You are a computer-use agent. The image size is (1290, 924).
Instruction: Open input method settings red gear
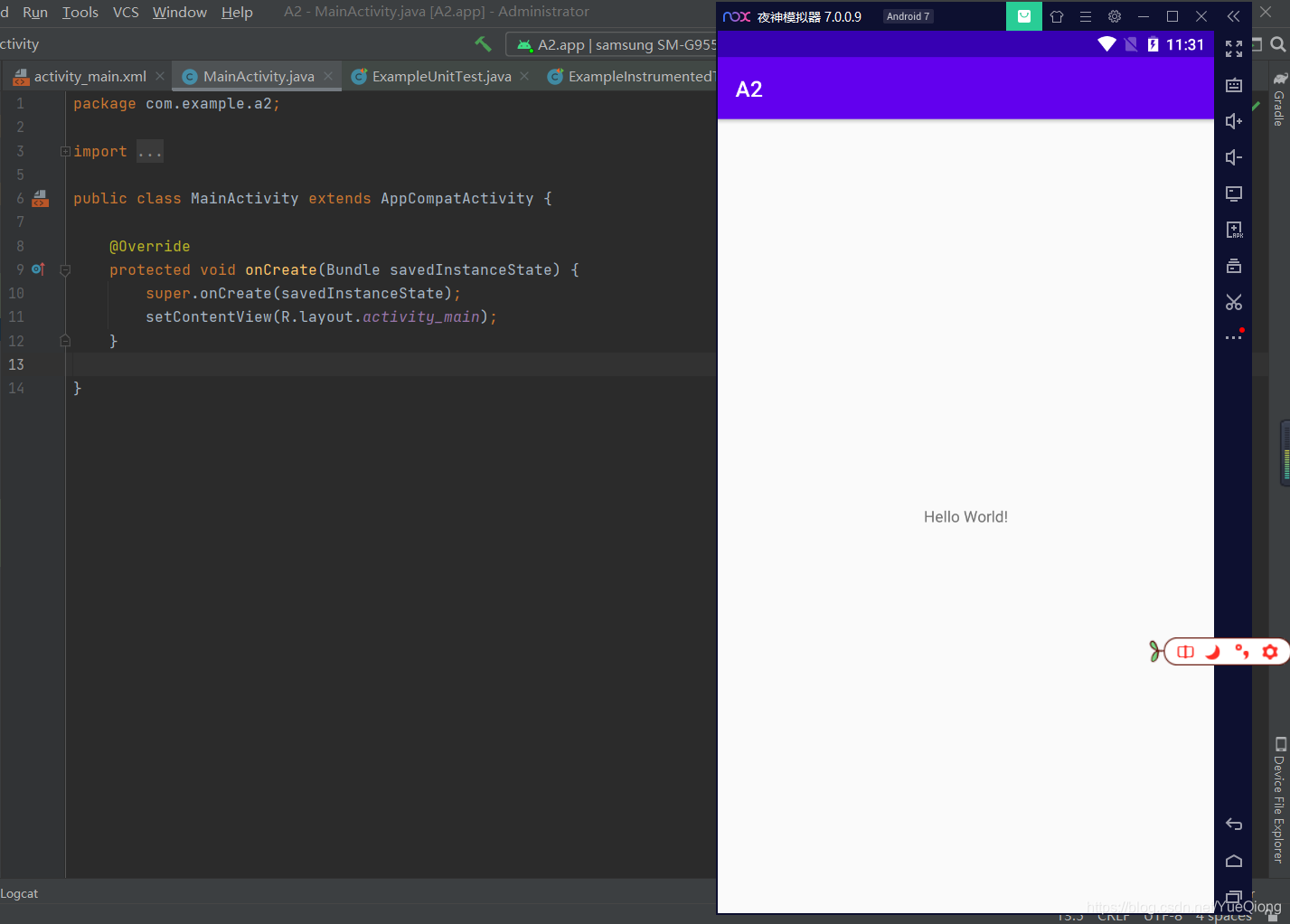click(x=1270, y=651)
